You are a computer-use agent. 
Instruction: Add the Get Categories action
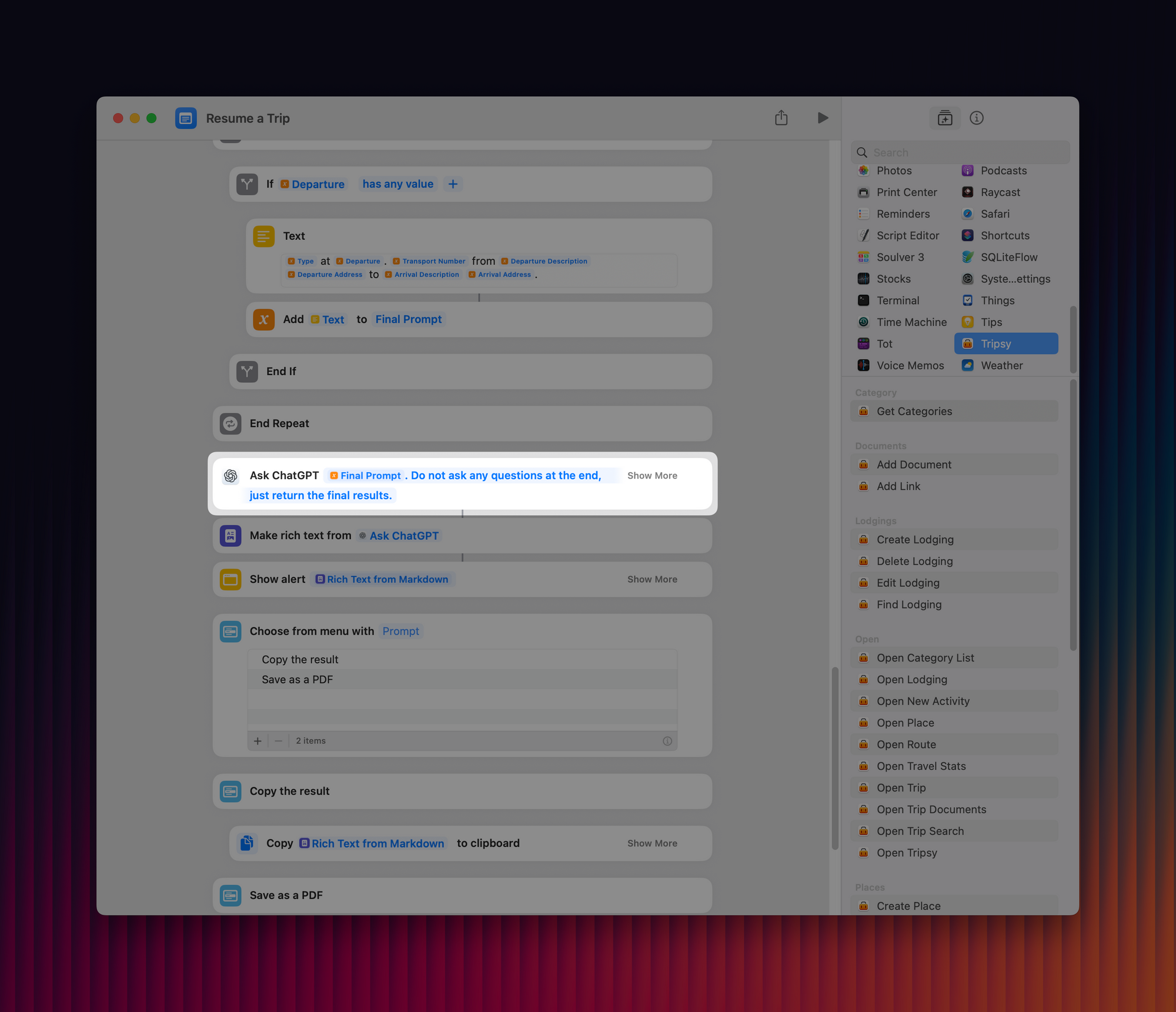click(954, 412)
